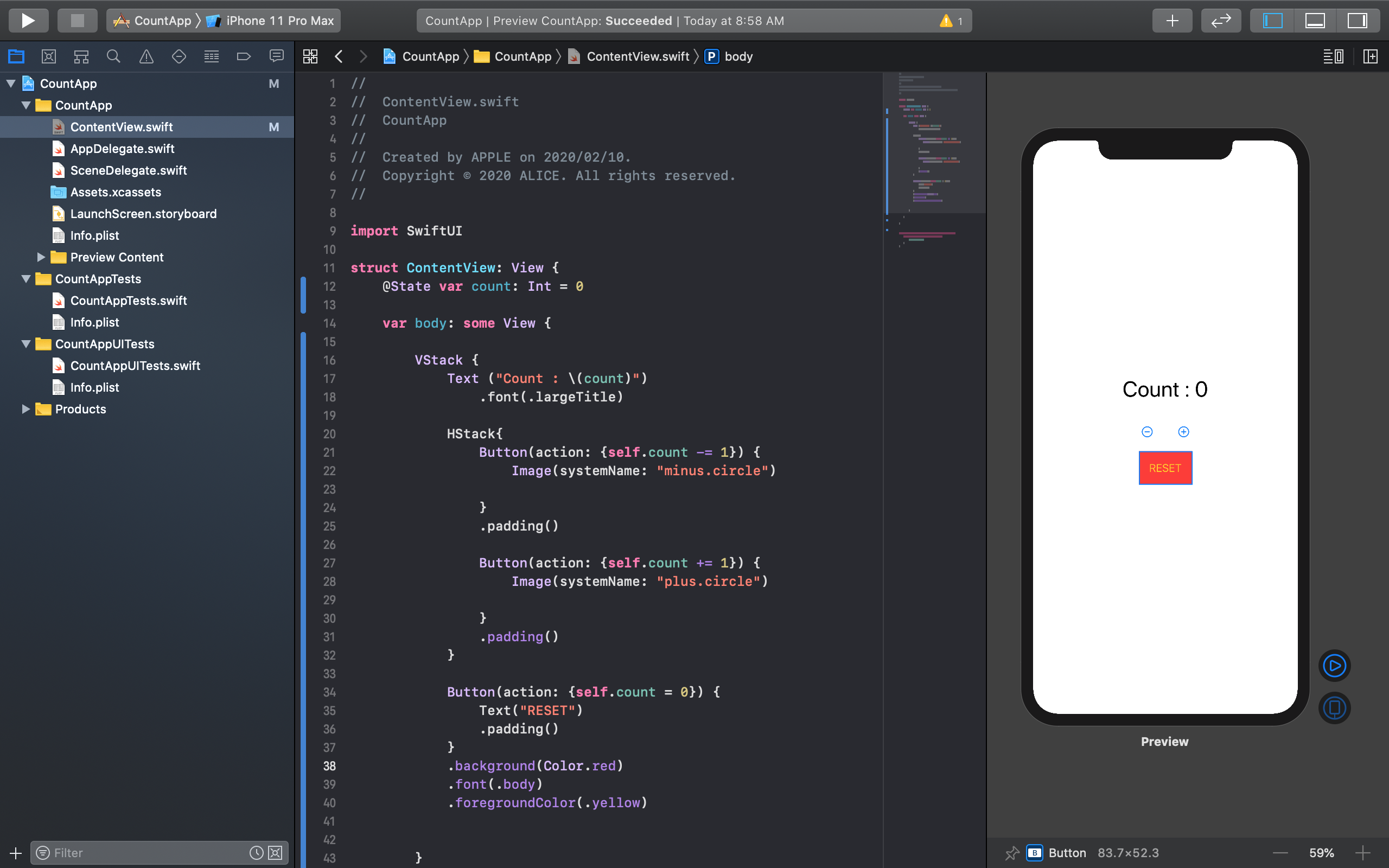Collapse the CountAppTests group

pyautogui.click(x=26, y=279)
